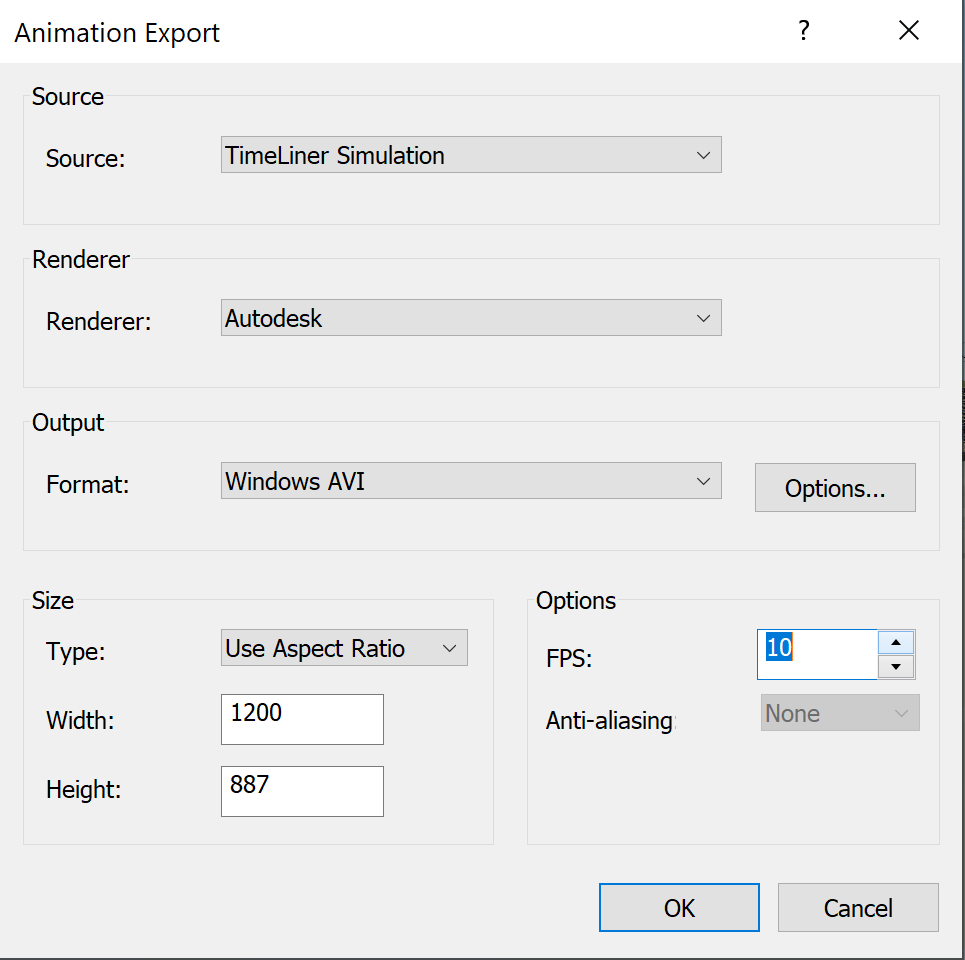Image resolution: width=965 pixels, height=960 pixels.
Task: Click inside the Width input field
Action: pos(300,719)
